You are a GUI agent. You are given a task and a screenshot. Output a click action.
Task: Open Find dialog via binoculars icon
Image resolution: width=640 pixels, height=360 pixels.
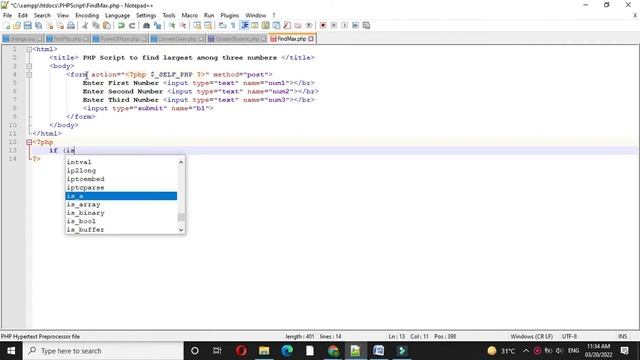[146, 25]
